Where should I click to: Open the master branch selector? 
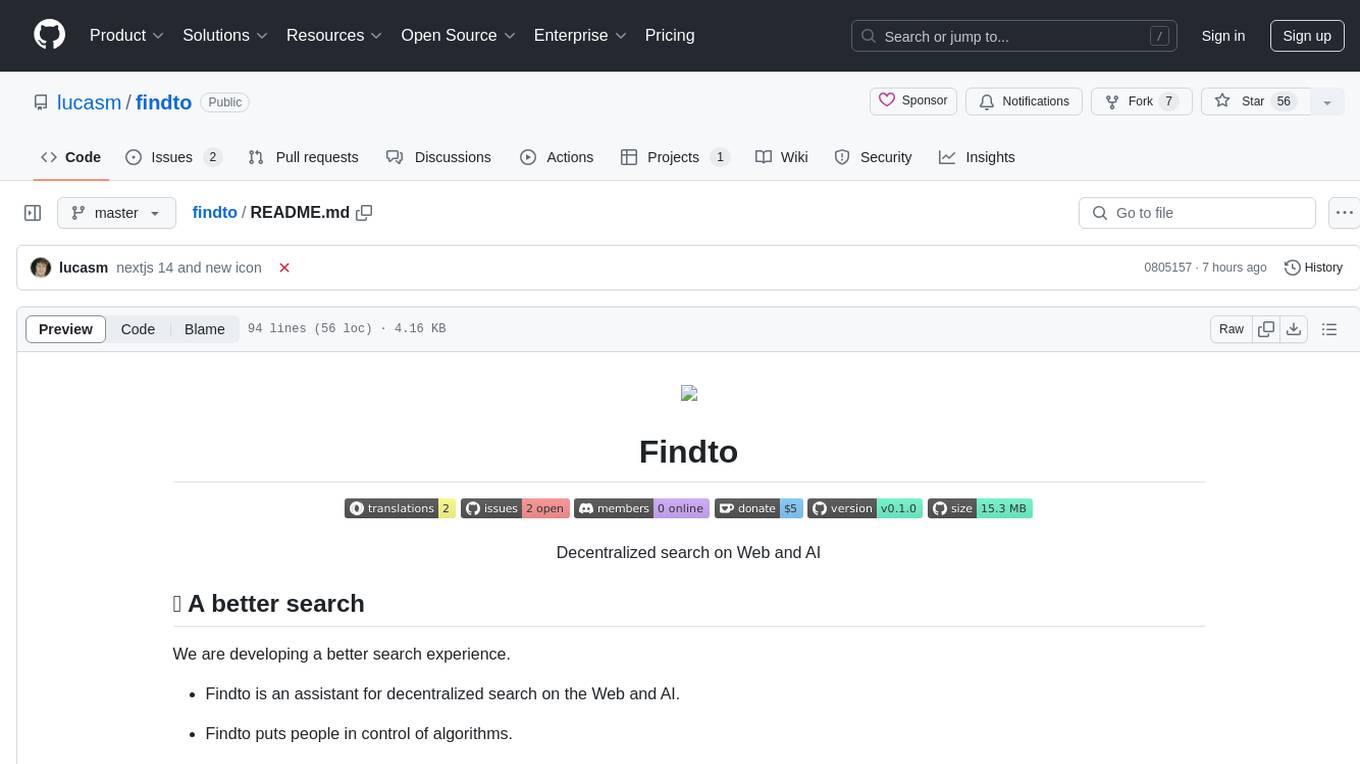(x=116, y=213)
